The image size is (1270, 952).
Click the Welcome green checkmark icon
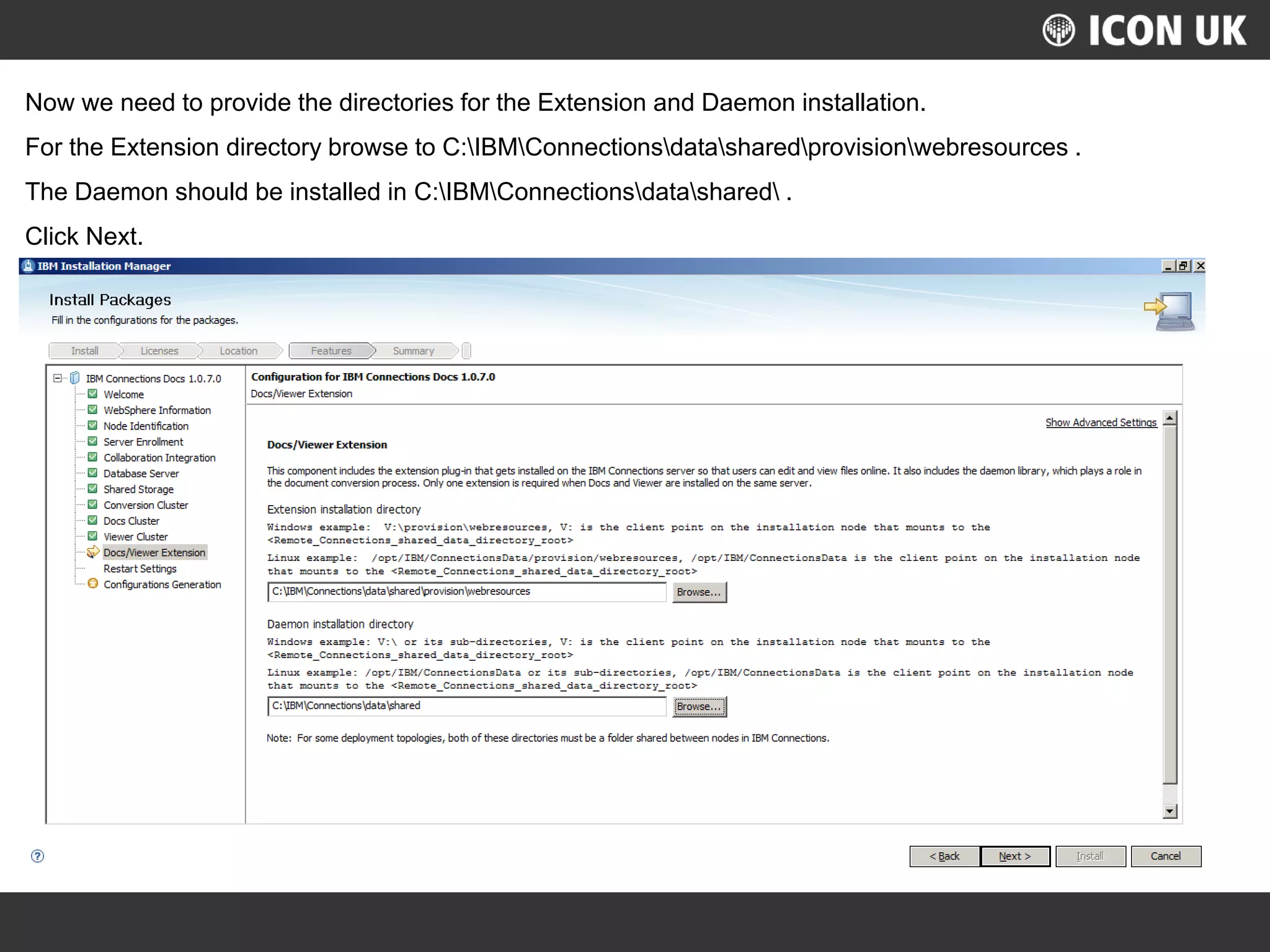click(x=92, y=394)
